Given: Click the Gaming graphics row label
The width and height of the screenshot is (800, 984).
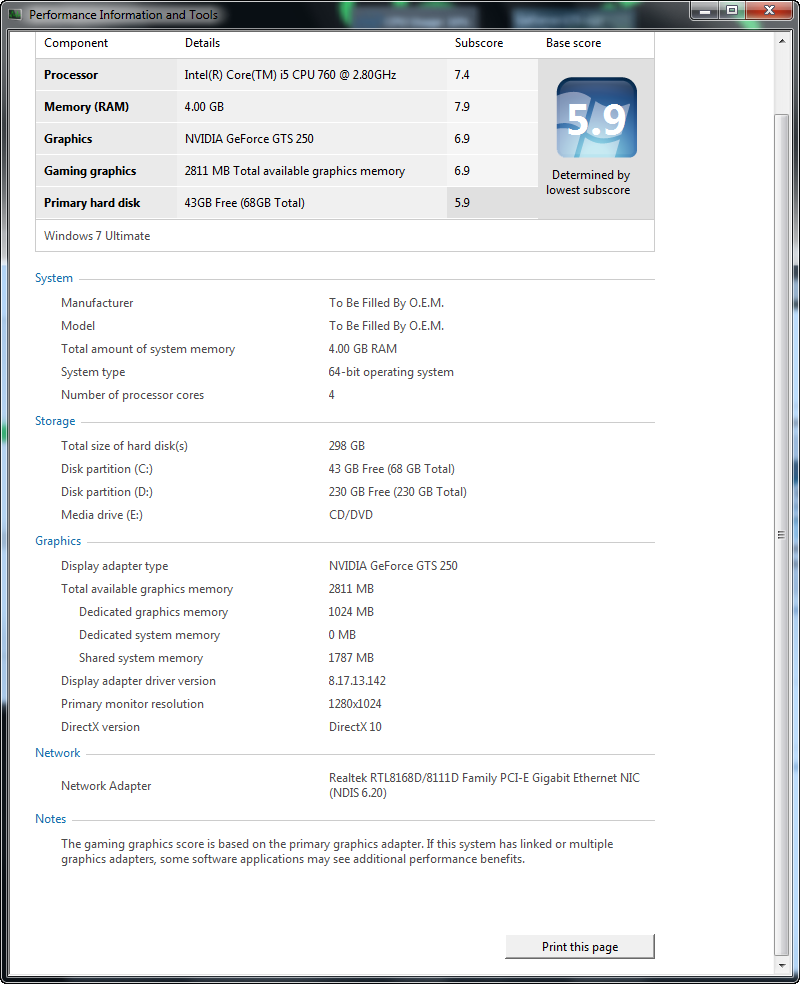Looking at the screenshot, I should 90,171.
